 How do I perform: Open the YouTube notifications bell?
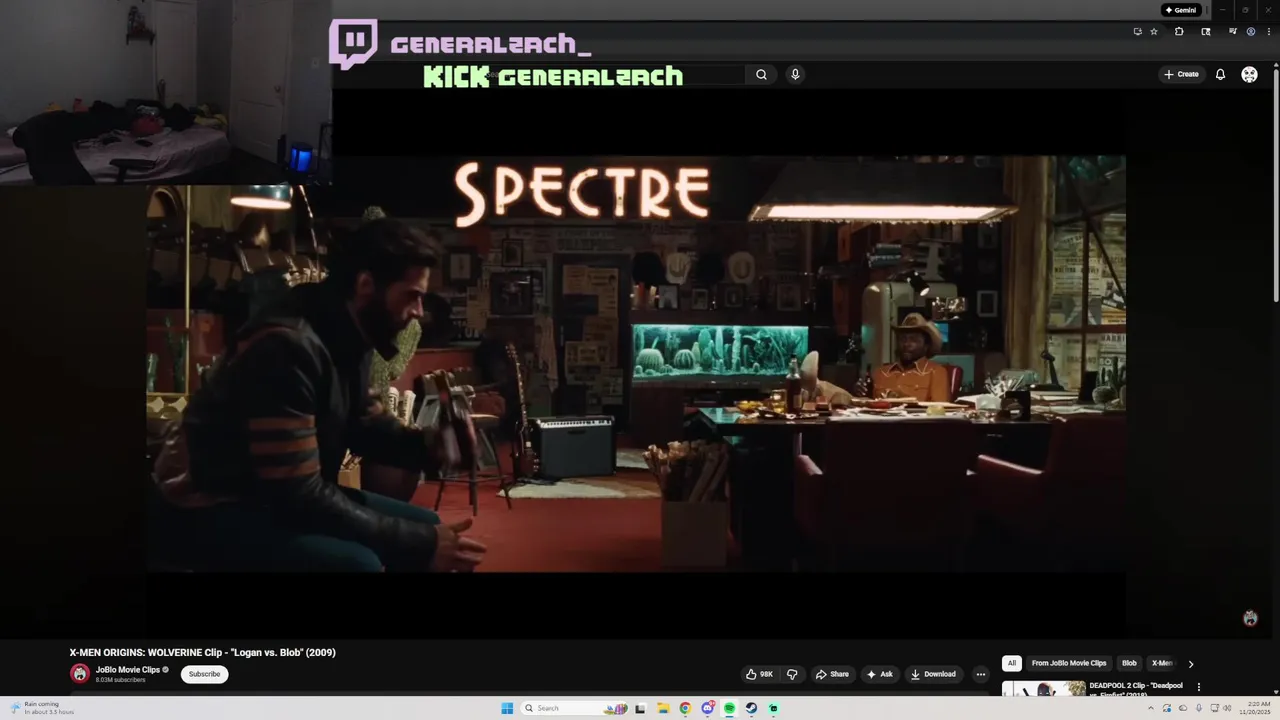point(1220,74)
